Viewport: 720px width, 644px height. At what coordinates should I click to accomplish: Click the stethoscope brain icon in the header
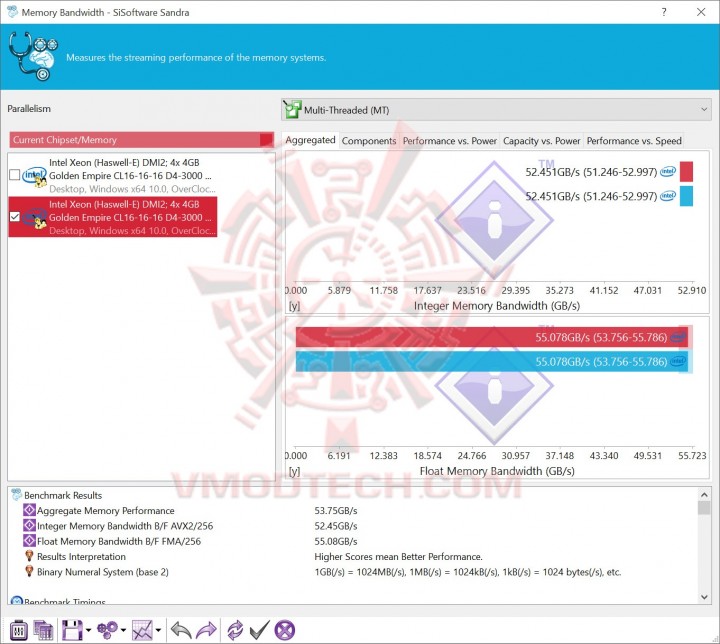tap(33, 56)
